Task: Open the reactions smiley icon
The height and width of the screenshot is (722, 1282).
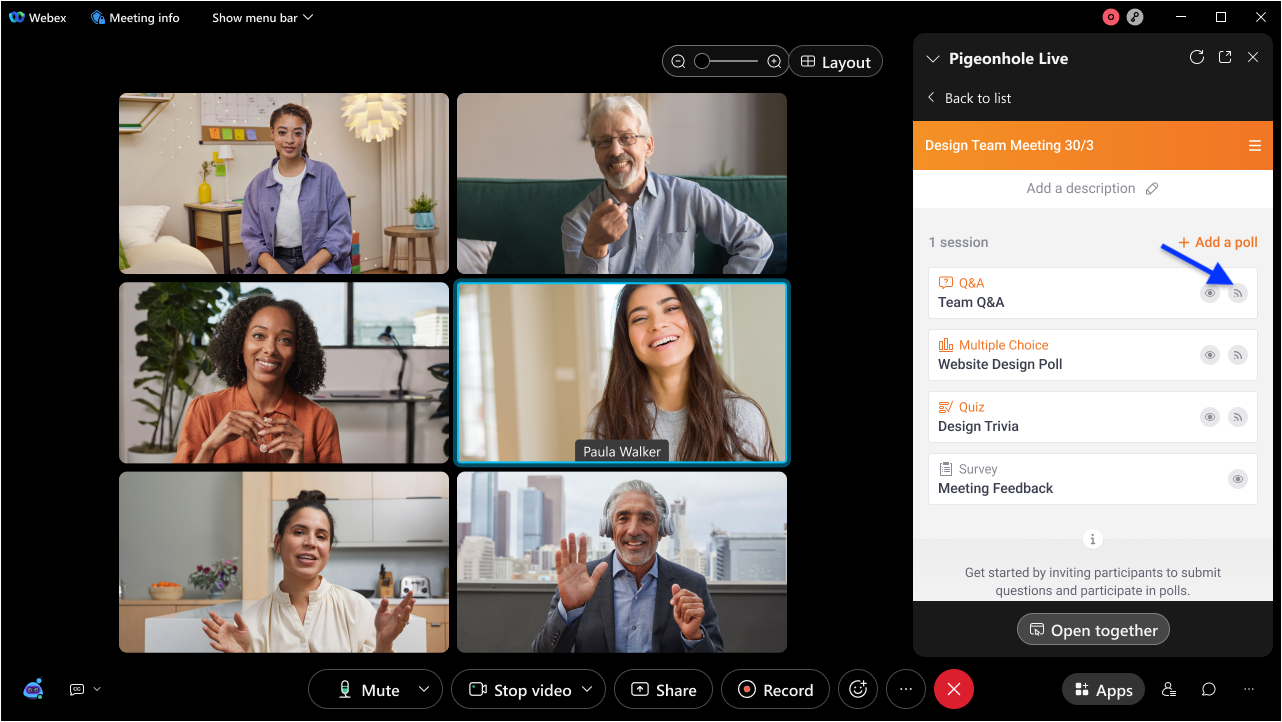Action: tap(857, 689)
